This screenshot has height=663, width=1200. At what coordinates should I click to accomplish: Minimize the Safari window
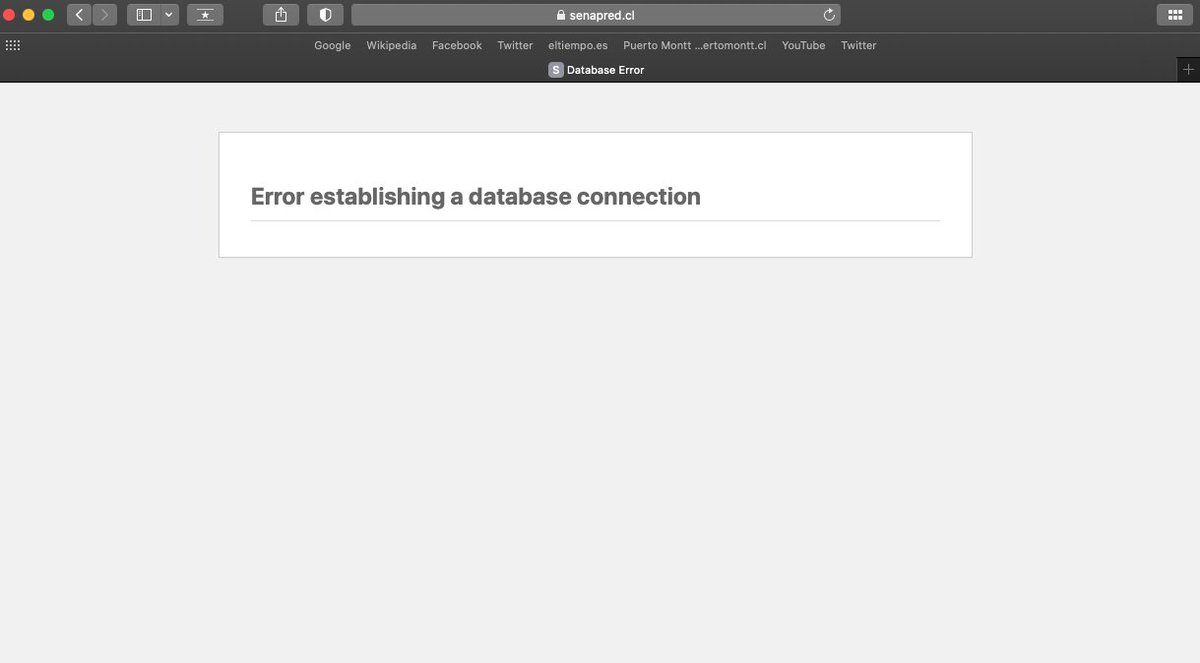click(x=28, y=15)
